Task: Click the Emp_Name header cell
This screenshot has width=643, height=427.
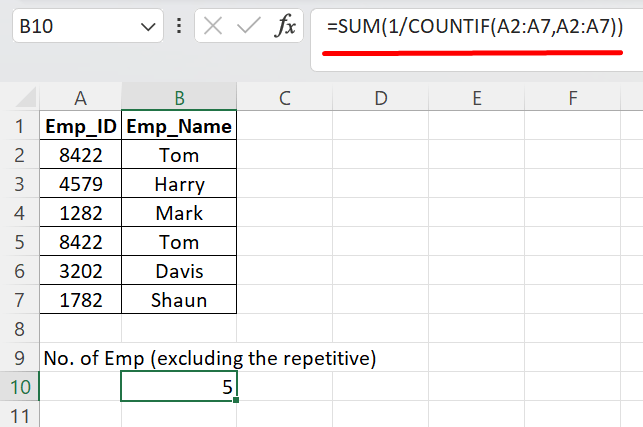Action: click(x=179, y=126)
